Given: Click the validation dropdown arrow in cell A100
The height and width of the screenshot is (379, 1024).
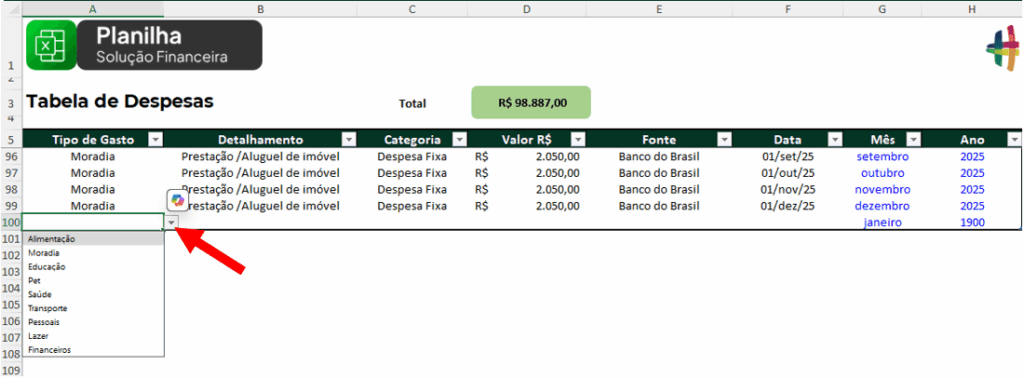Looking at the screenshot, I should click(171, 223).
